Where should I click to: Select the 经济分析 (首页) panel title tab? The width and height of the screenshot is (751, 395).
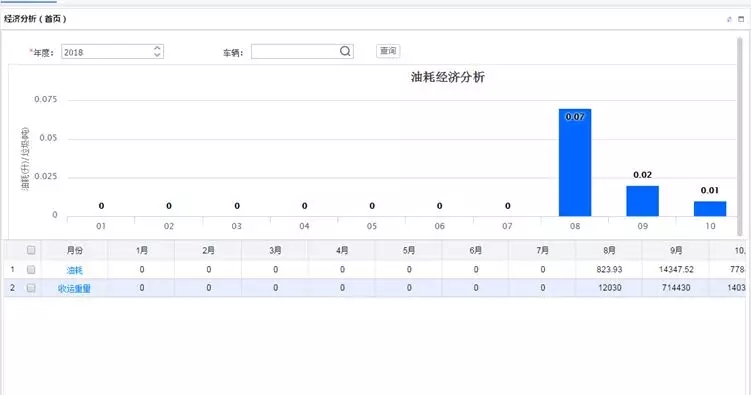click(35, 19)
